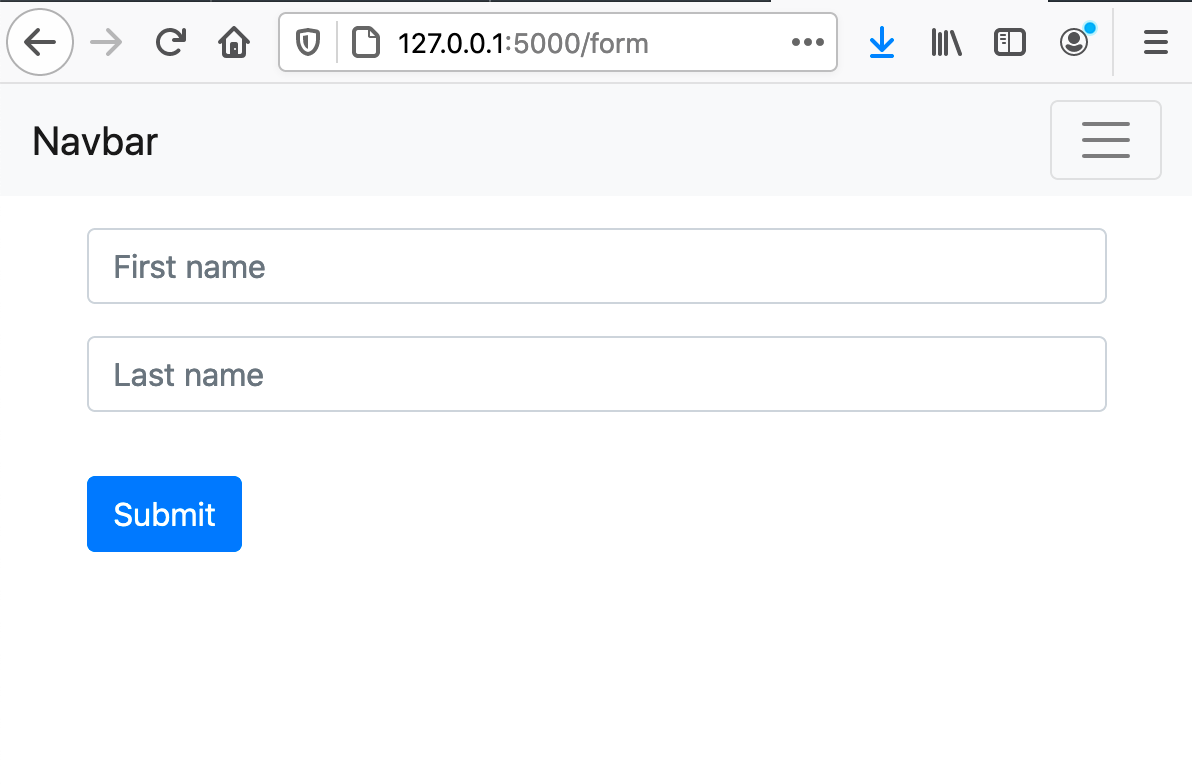Screen dimensions: 1192x784
Task: Reload the page using the refresh icon
Action: pos(170,42)
